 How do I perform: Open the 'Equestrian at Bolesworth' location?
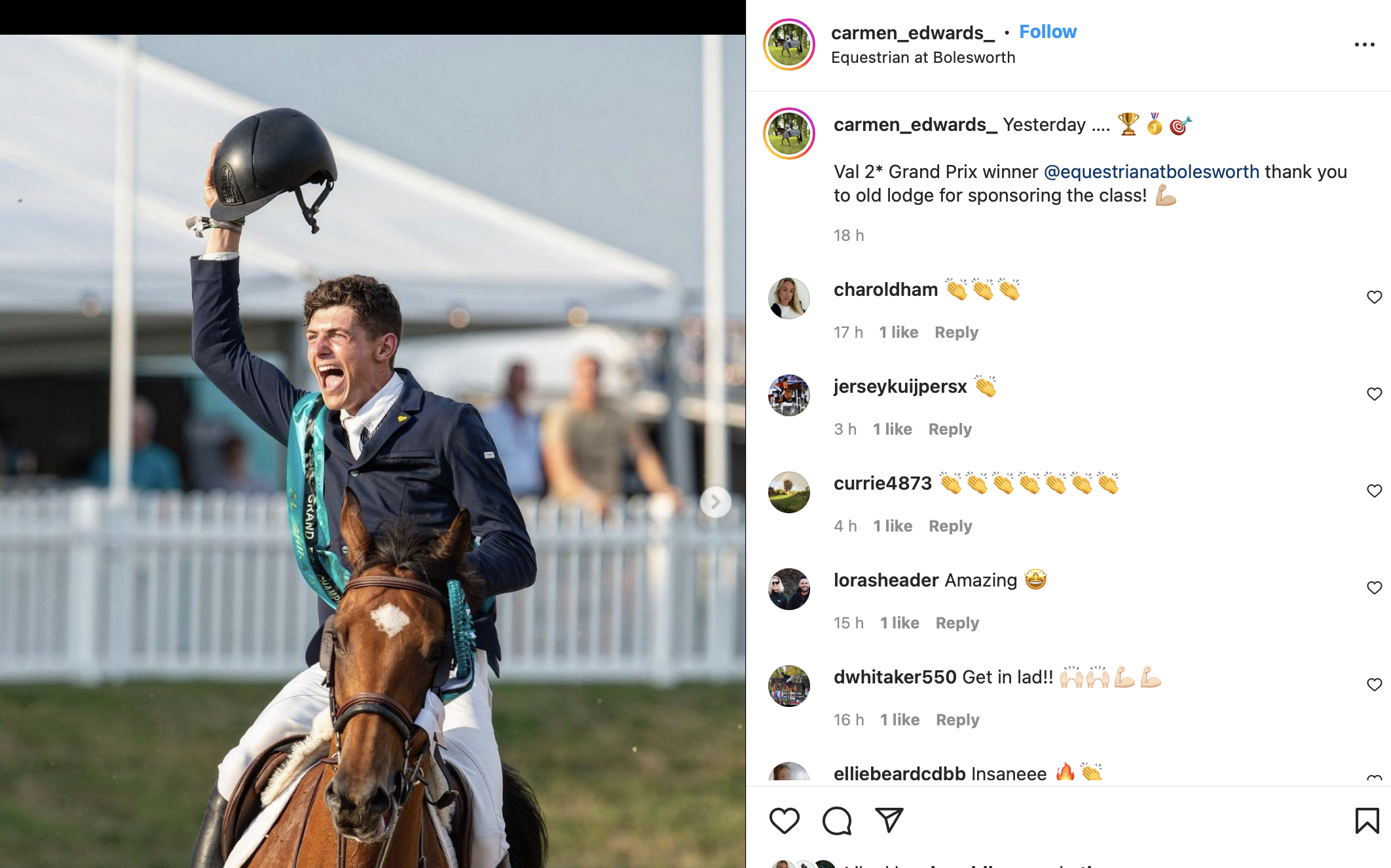923,58
